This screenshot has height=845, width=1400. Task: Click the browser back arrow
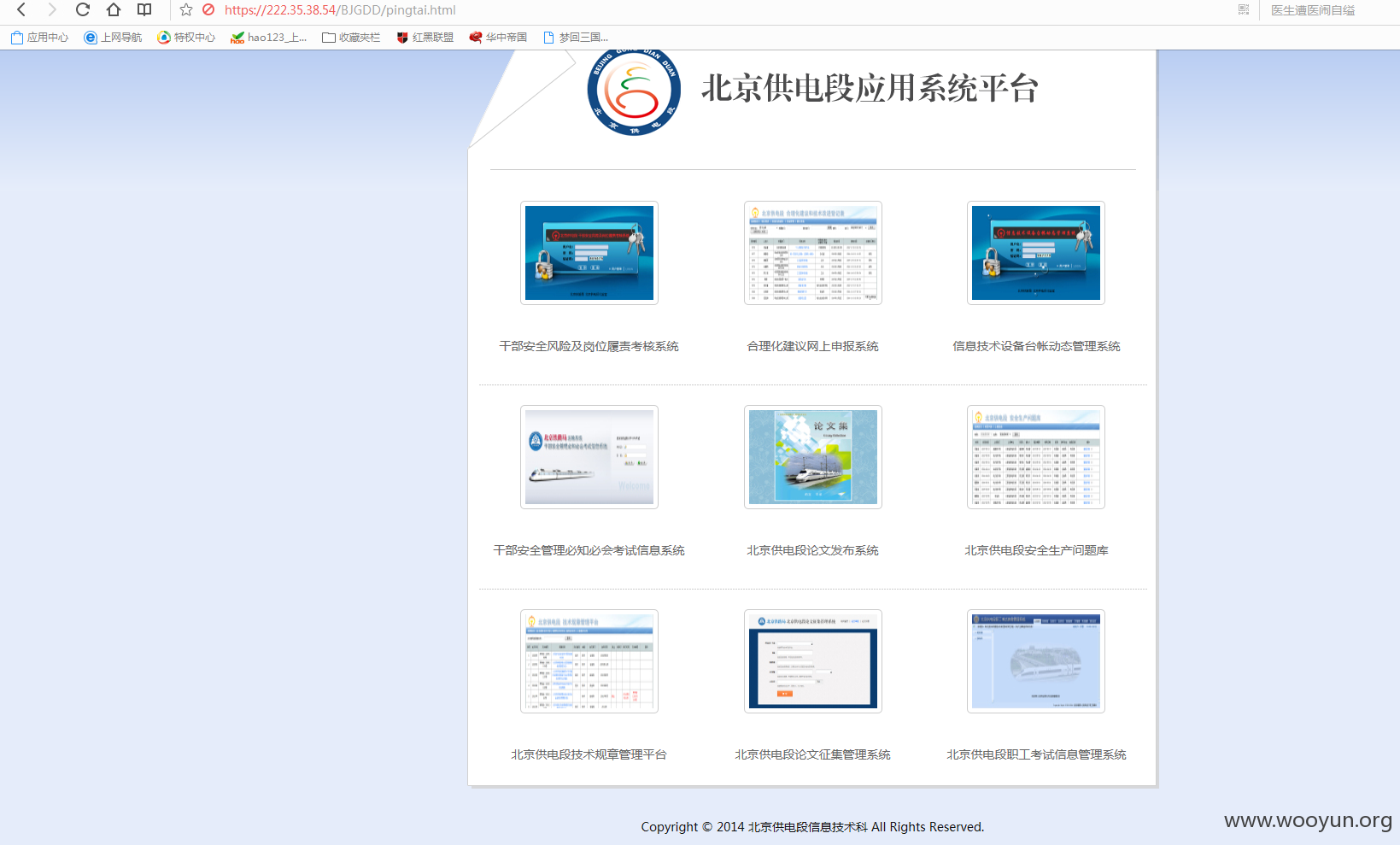click(21, 9)
